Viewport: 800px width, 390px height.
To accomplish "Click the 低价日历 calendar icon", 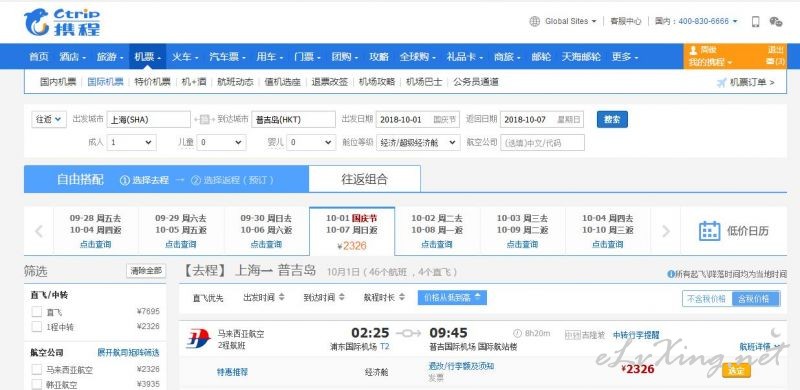I will (709, 231).
